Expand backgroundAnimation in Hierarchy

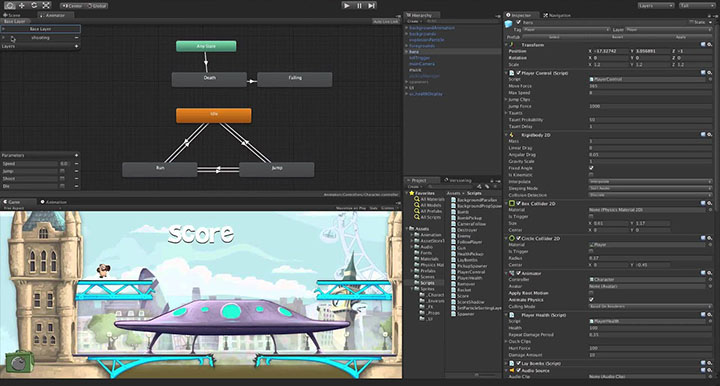point(406,28)
